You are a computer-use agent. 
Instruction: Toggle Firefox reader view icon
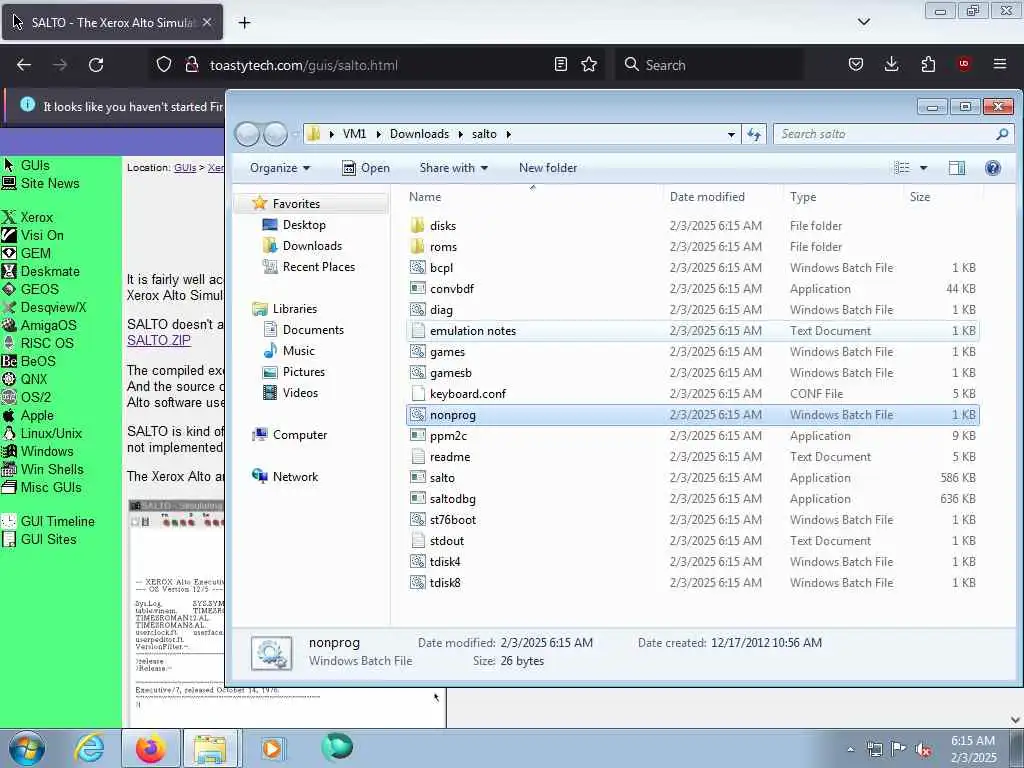560,64
